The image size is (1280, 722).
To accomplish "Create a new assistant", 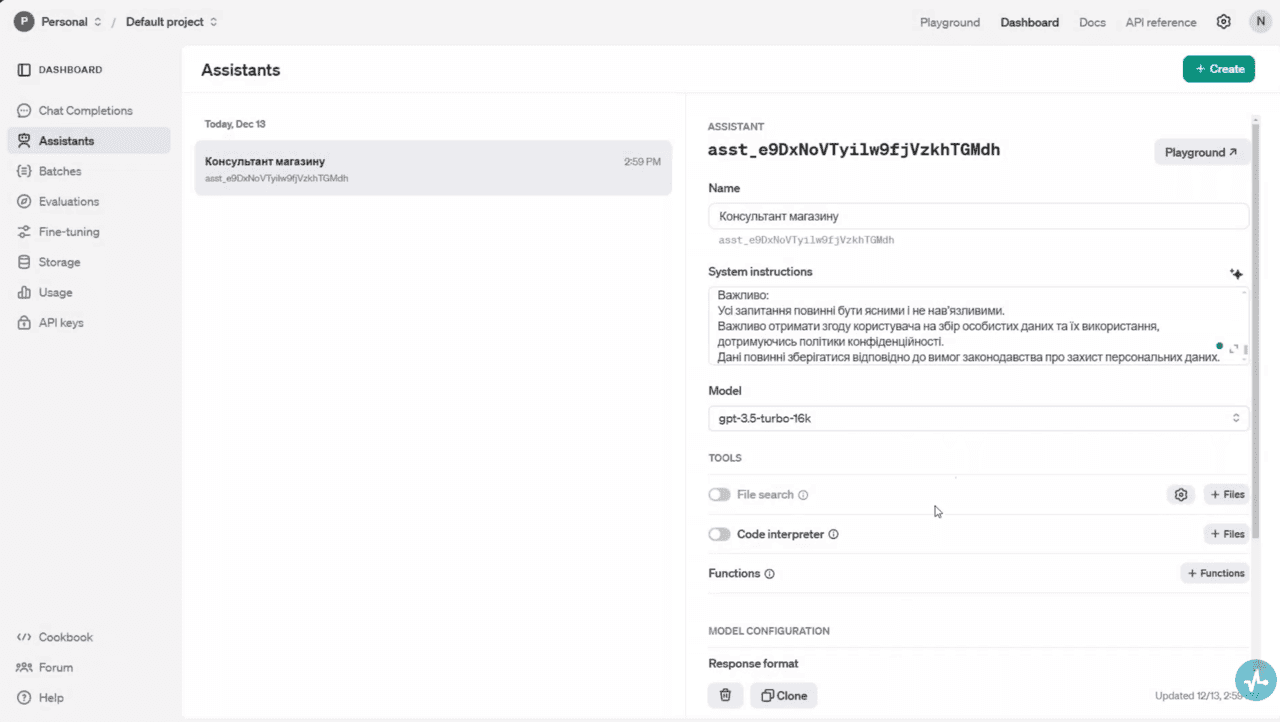I will 1218,68.
